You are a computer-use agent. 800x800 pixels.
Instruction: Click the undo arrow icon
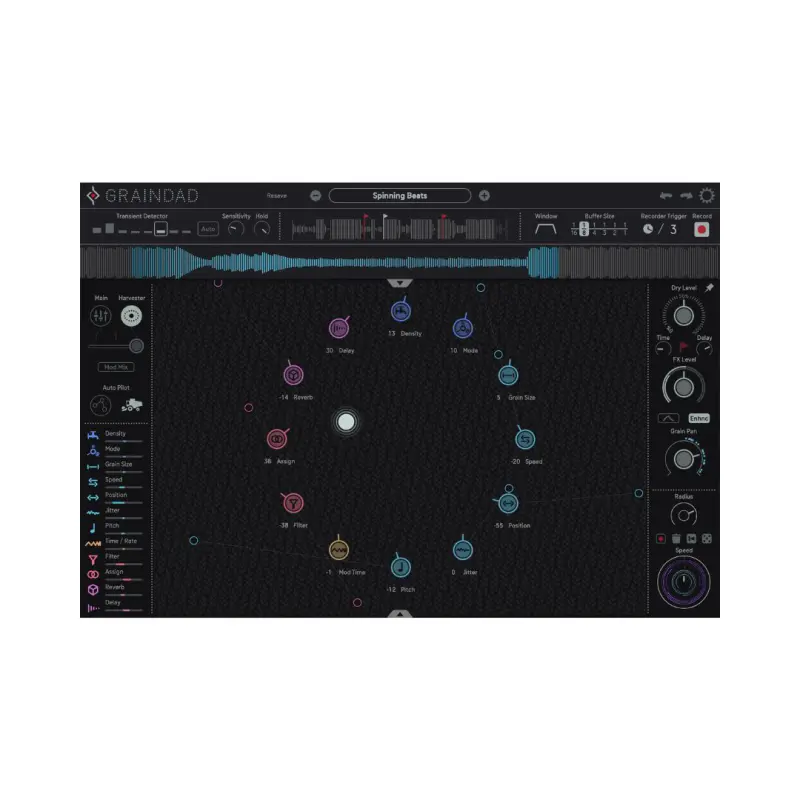click(665, 195)
